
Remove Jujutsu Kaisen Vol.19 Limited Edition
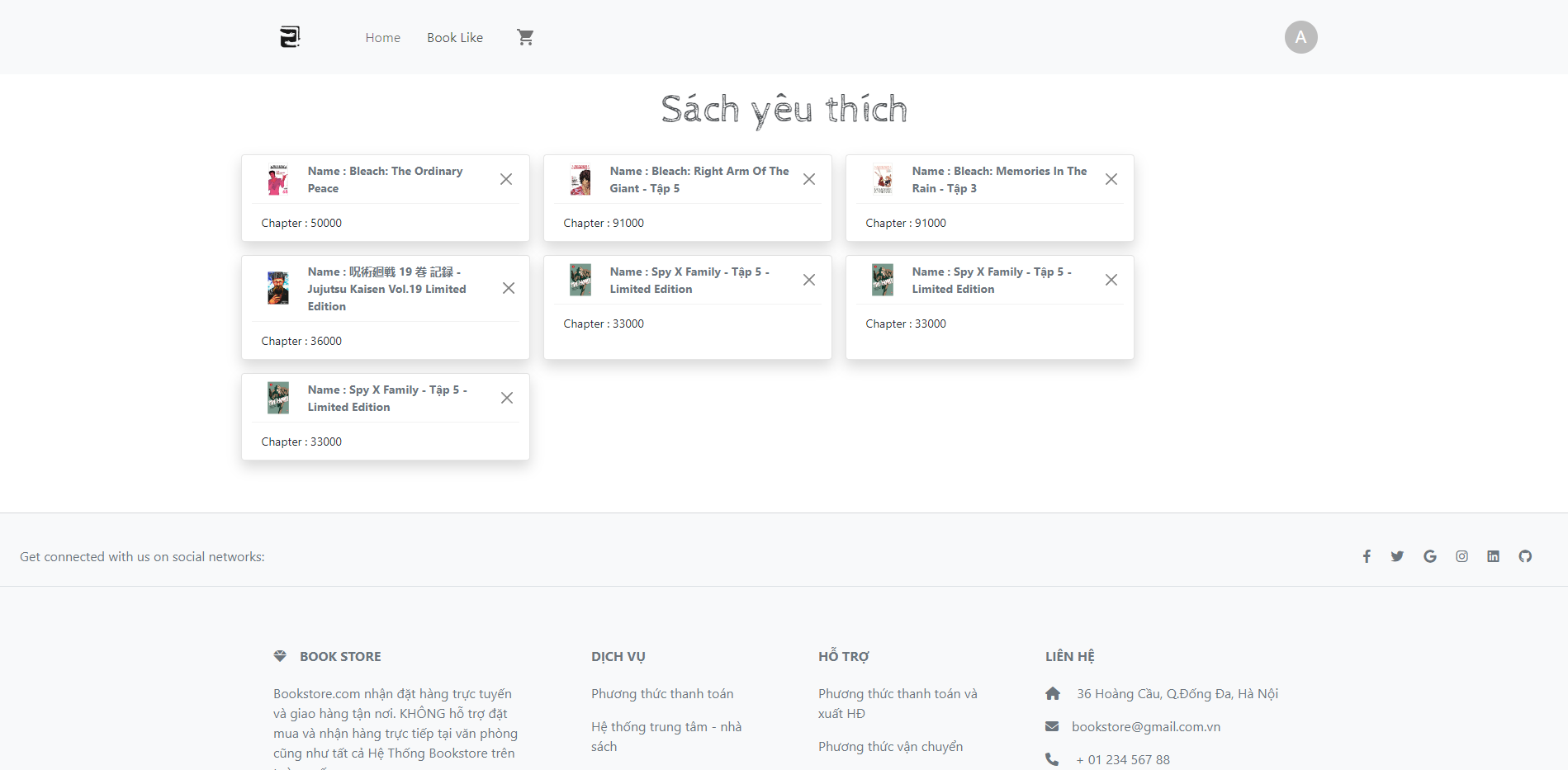(509, 288)
